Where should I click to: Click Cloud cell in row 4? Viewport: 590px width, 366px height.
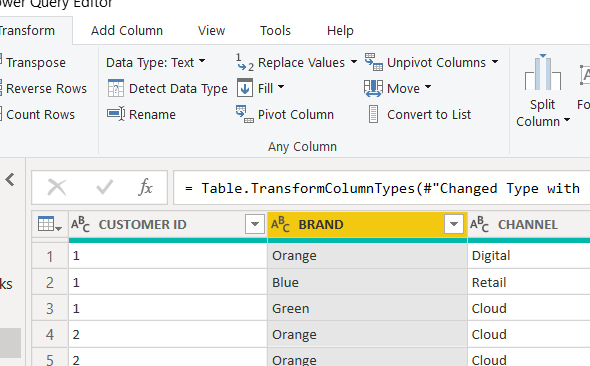pyautogui.click(x=529, y=334)
